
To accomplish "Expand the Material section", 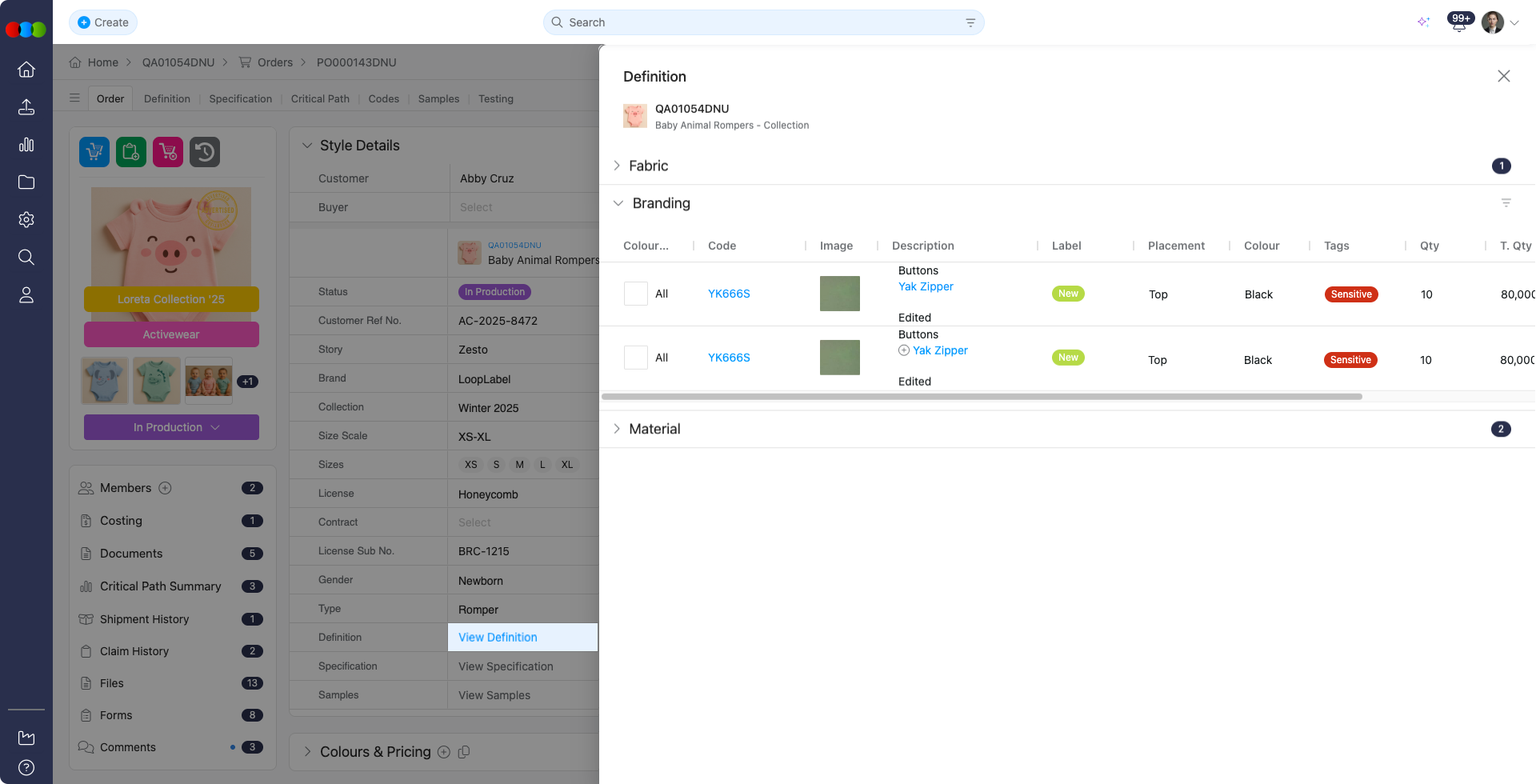I will [617, 429].
